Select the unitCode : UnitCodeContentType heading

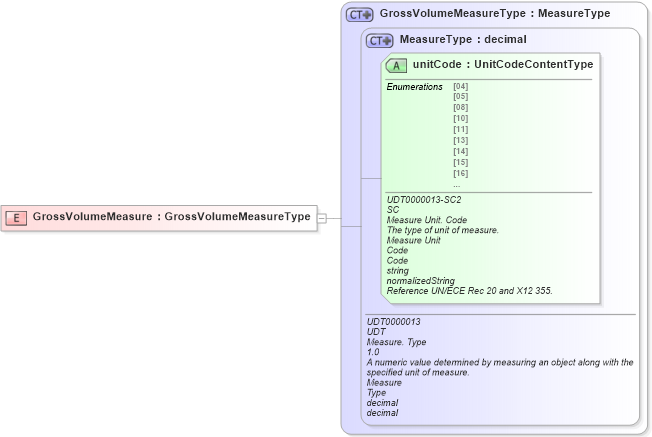[503, 64]
